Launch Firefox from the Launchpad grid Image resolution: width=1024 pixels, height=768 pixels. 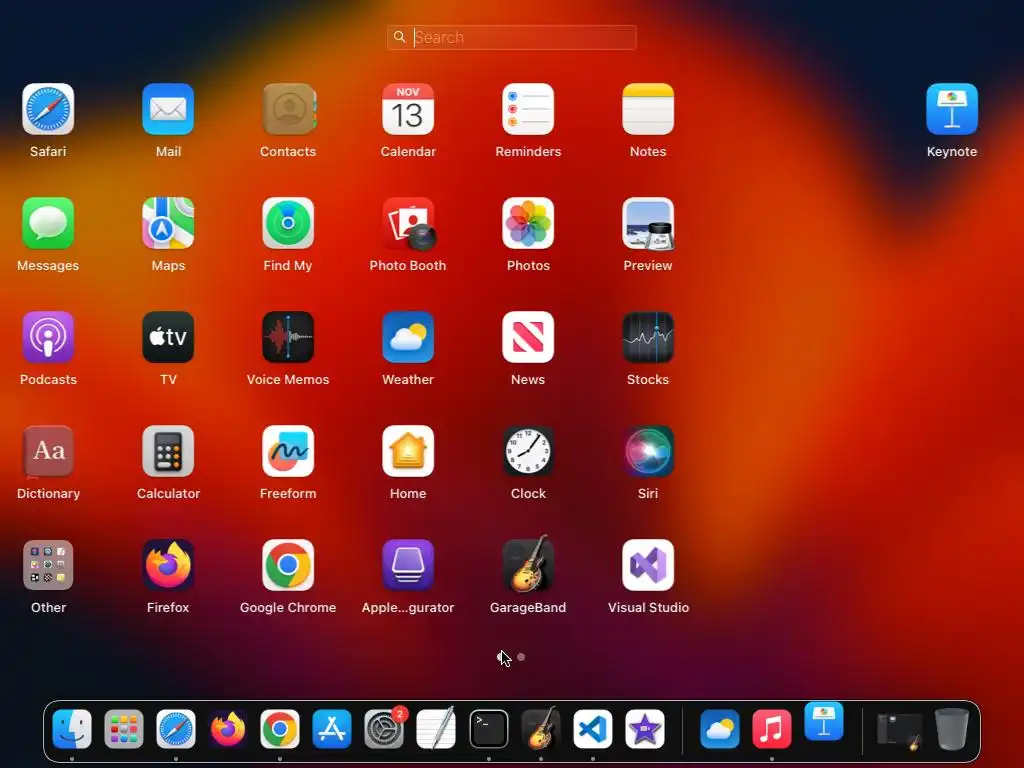168,565
